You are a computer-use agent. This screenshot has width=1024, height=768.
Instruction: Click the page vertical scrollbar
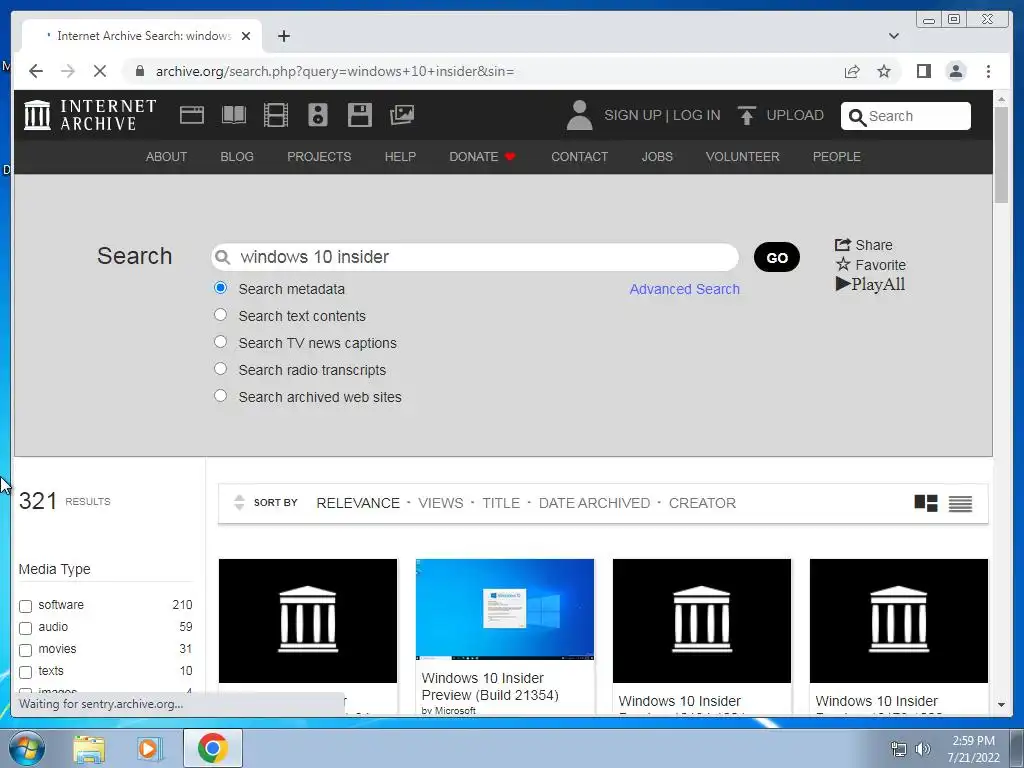click(1001, 154)
